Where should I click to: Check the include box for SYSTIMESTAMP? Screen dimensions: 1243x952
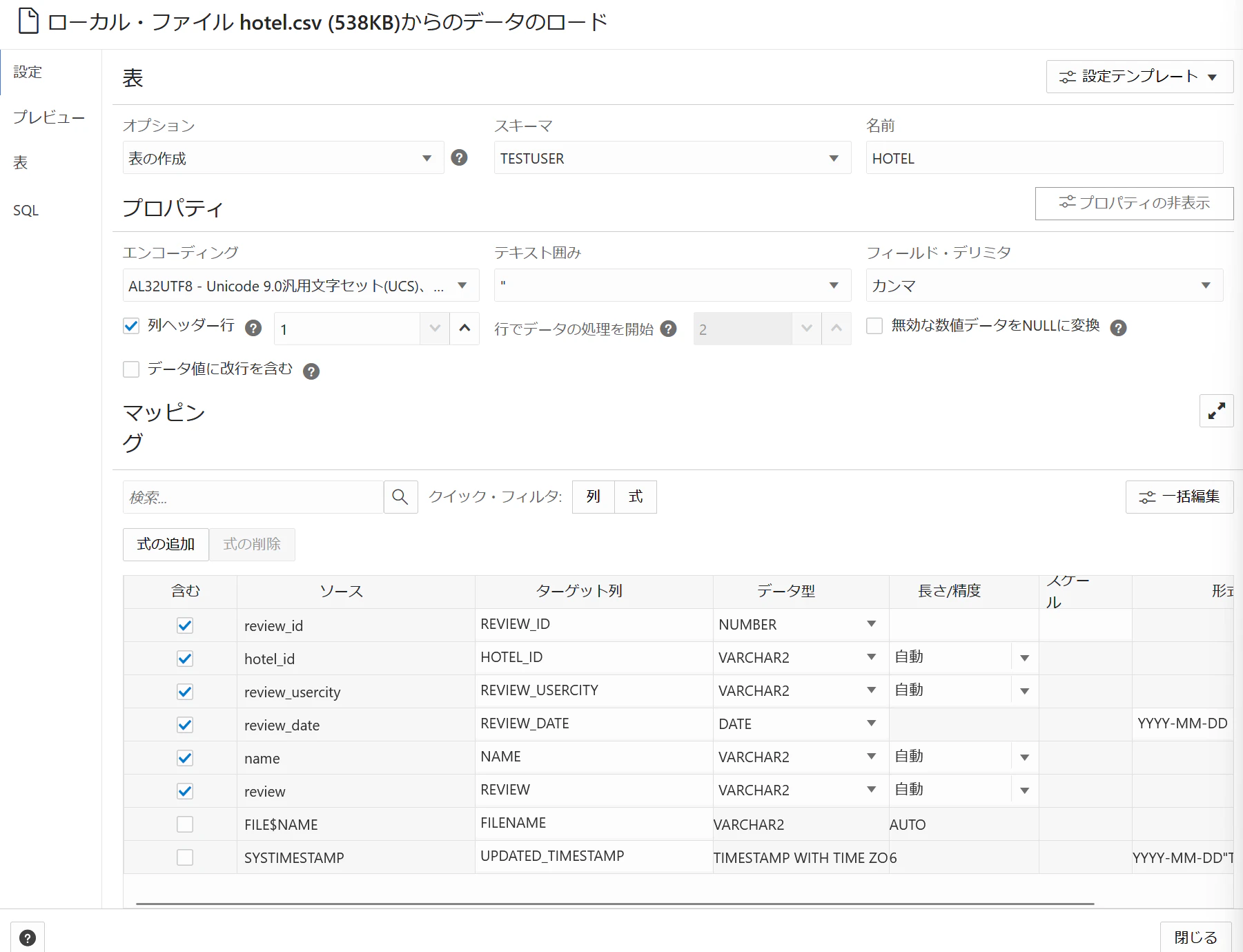click(185, 857)
